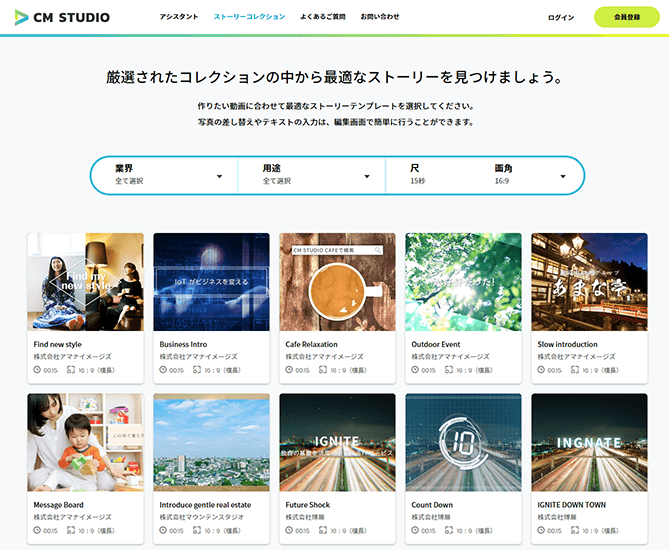
Task: Click the Find new style title
Action: pos(58,344)
